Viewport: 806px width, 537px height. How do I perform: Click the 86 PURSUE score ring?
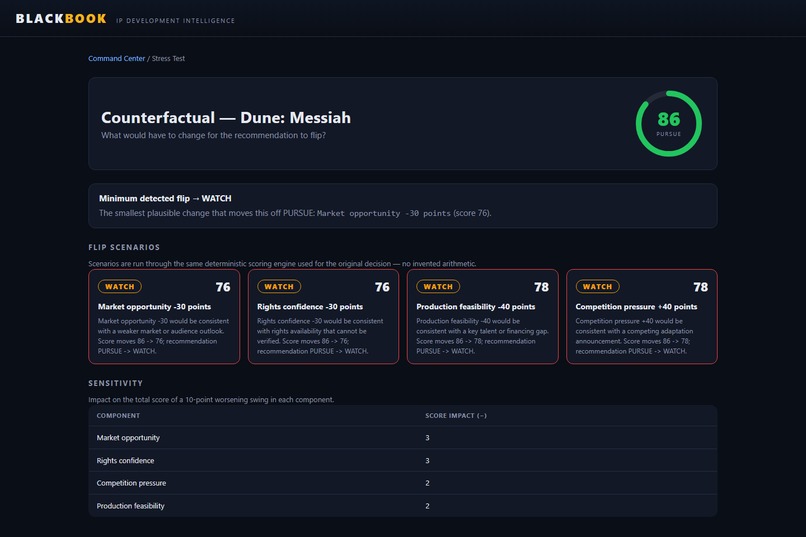point(668,124)
